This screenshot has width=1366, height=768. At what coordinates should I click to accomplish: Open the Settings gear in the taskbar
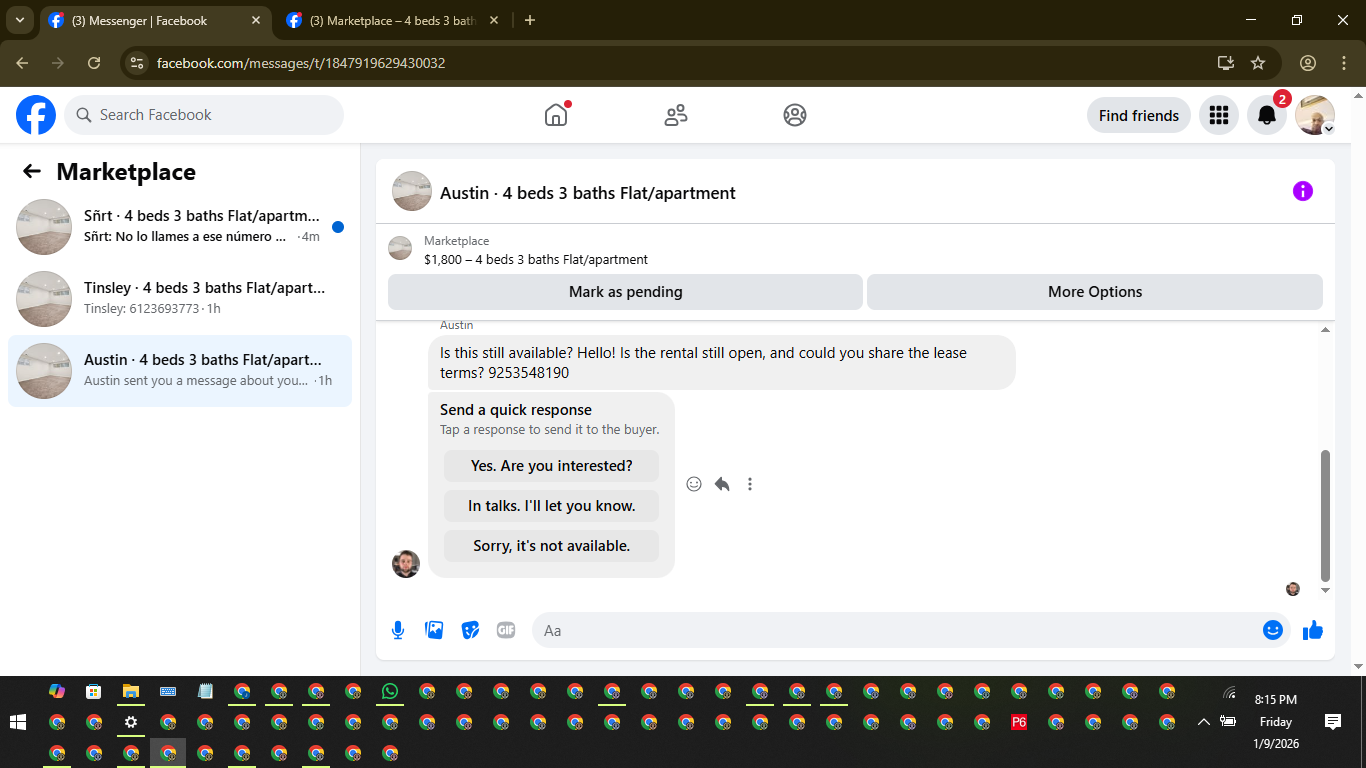click(130, 722)
